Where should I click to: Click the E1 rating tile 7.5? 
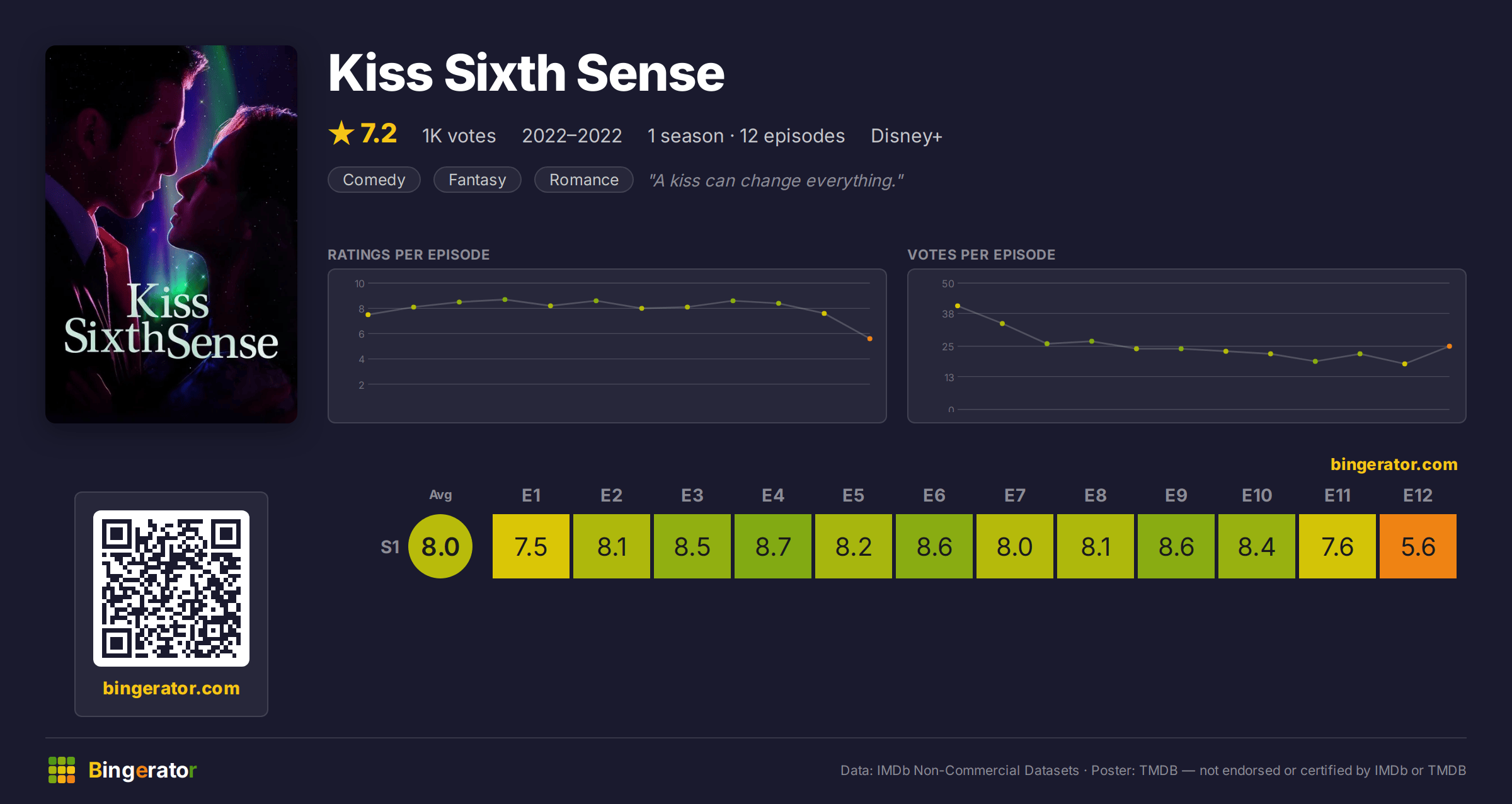[x=531, y=546]
